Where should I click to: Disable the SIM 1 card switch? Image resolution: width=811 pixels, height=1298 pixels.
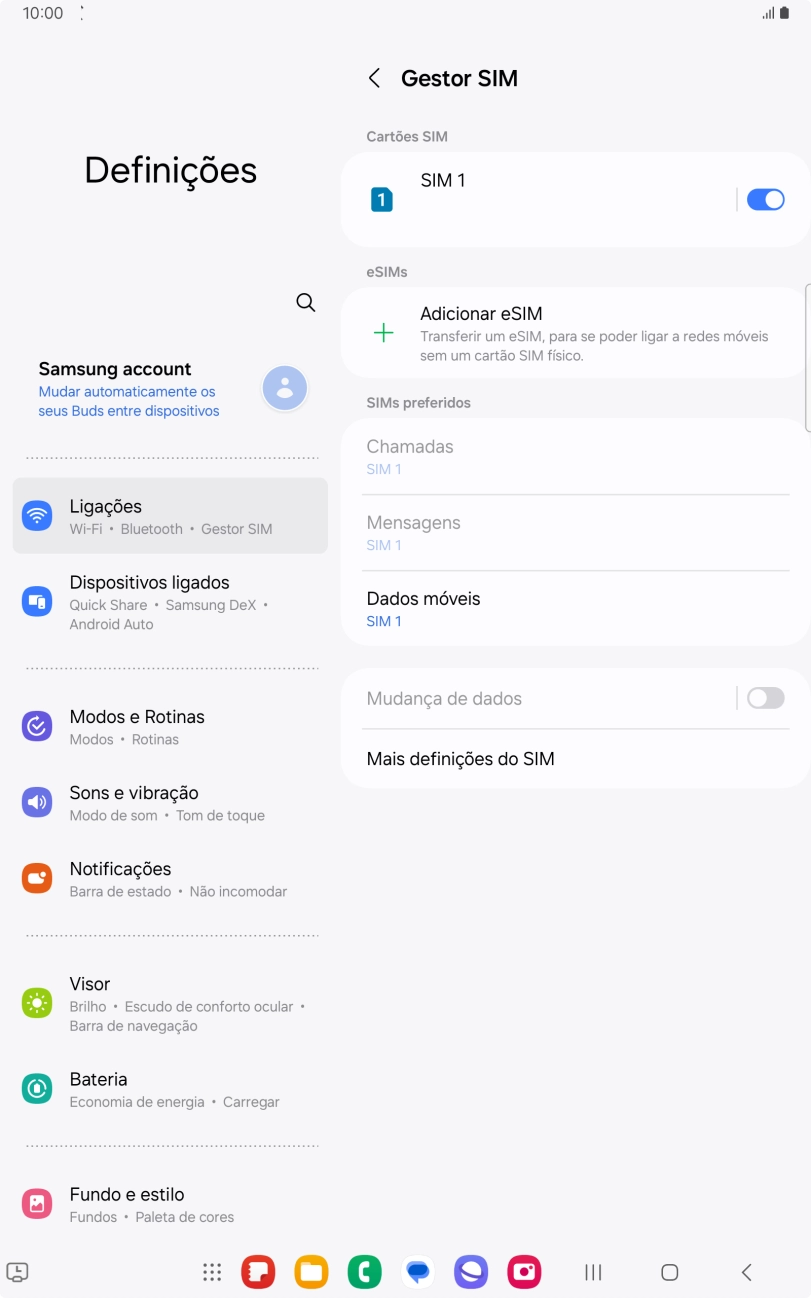point(765,199)
